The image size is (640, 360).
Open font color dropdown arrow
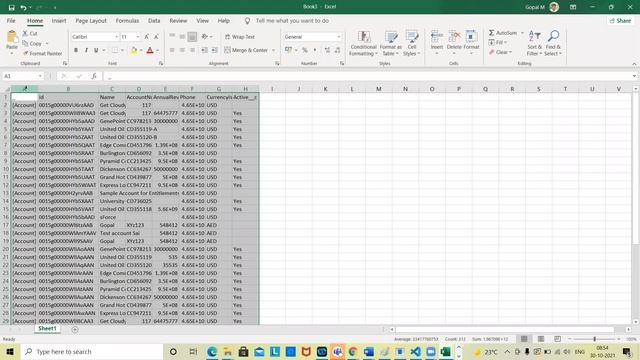157,50
